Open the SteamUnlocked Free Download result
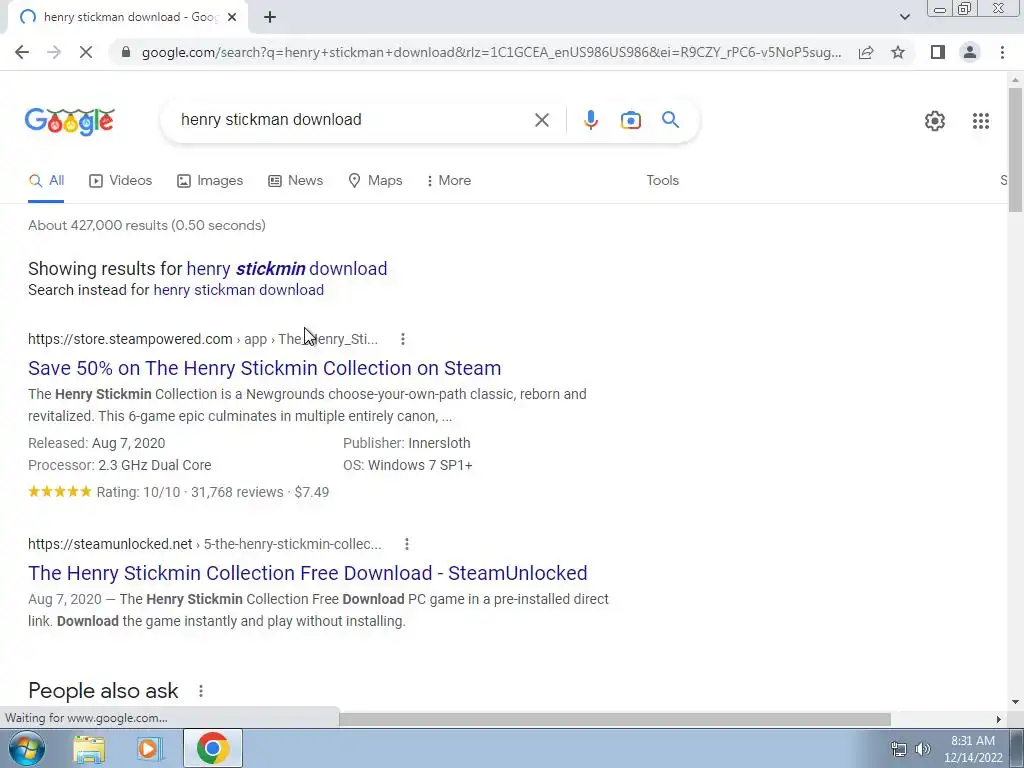Image resolution: width=1024 pixels, height=768 pixels. click(308, 573)
